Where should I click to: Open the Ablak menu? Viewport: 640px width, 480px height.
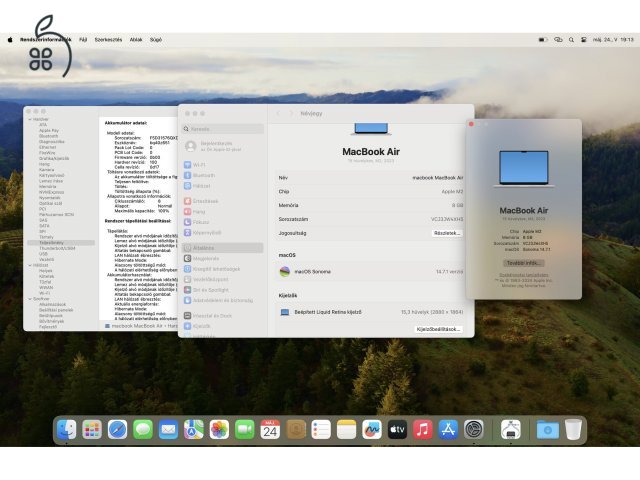[x=136, y=40]
